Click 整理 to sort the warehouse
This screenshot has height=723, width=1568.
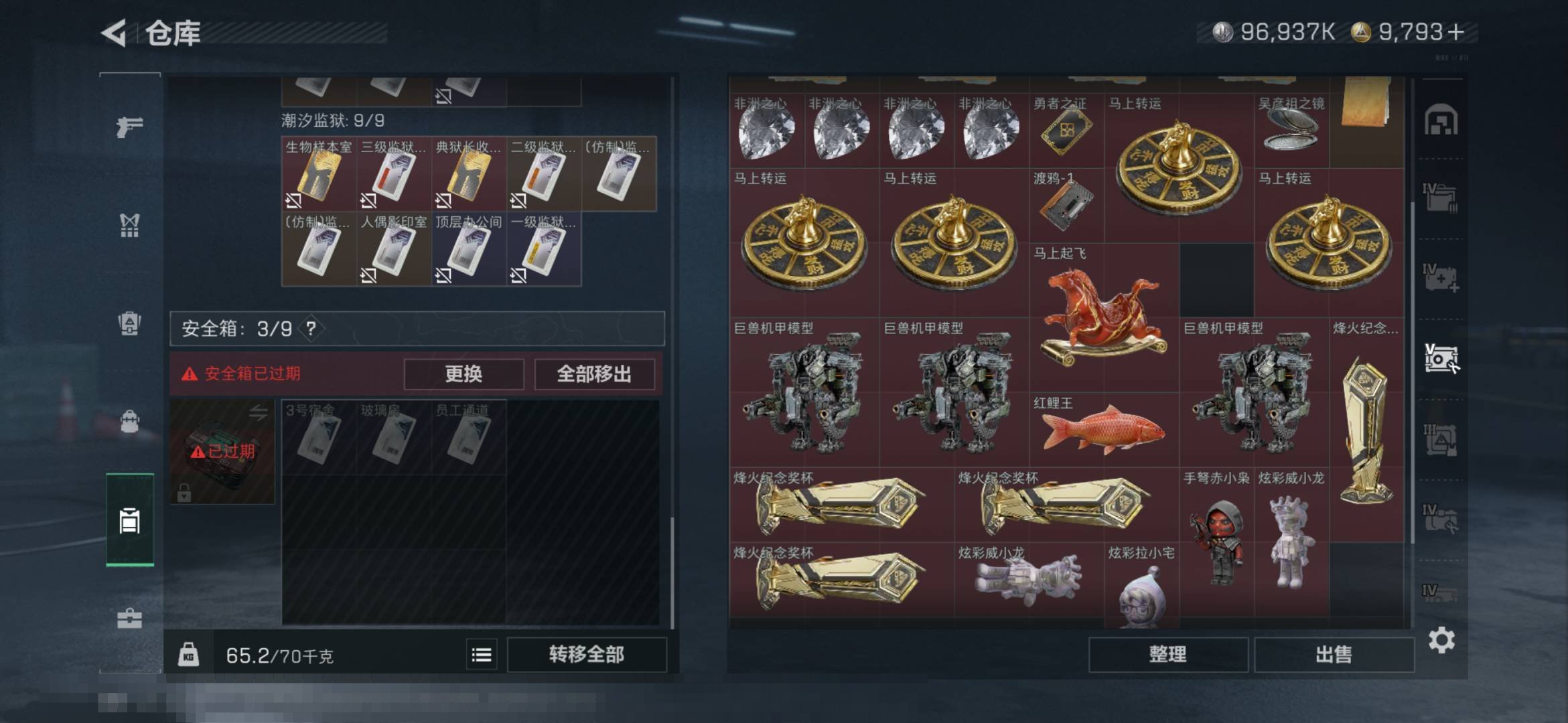[1168, 654]
